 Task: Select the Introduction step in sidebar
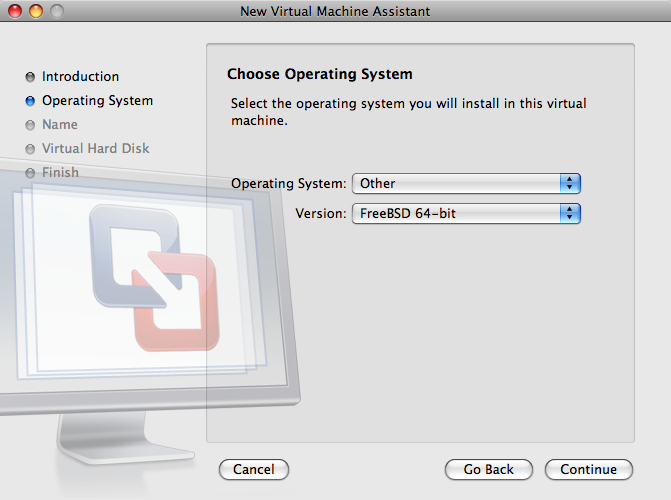[x=80, y=77]
